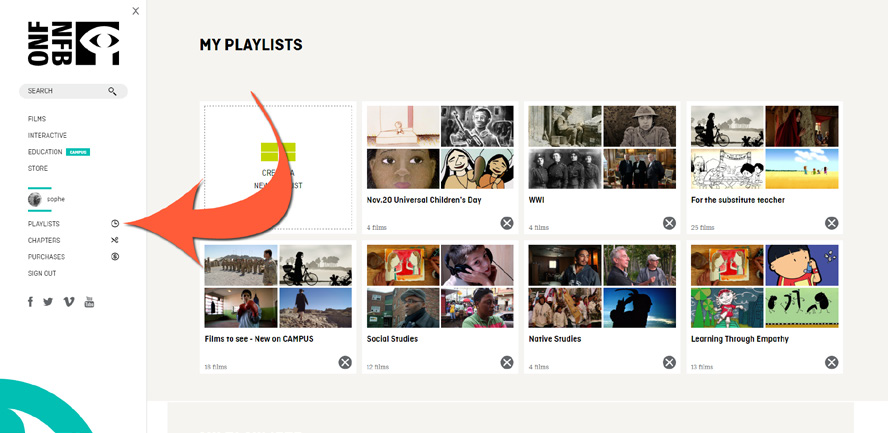Delete the WWI playlist

[x=669, y=223]
